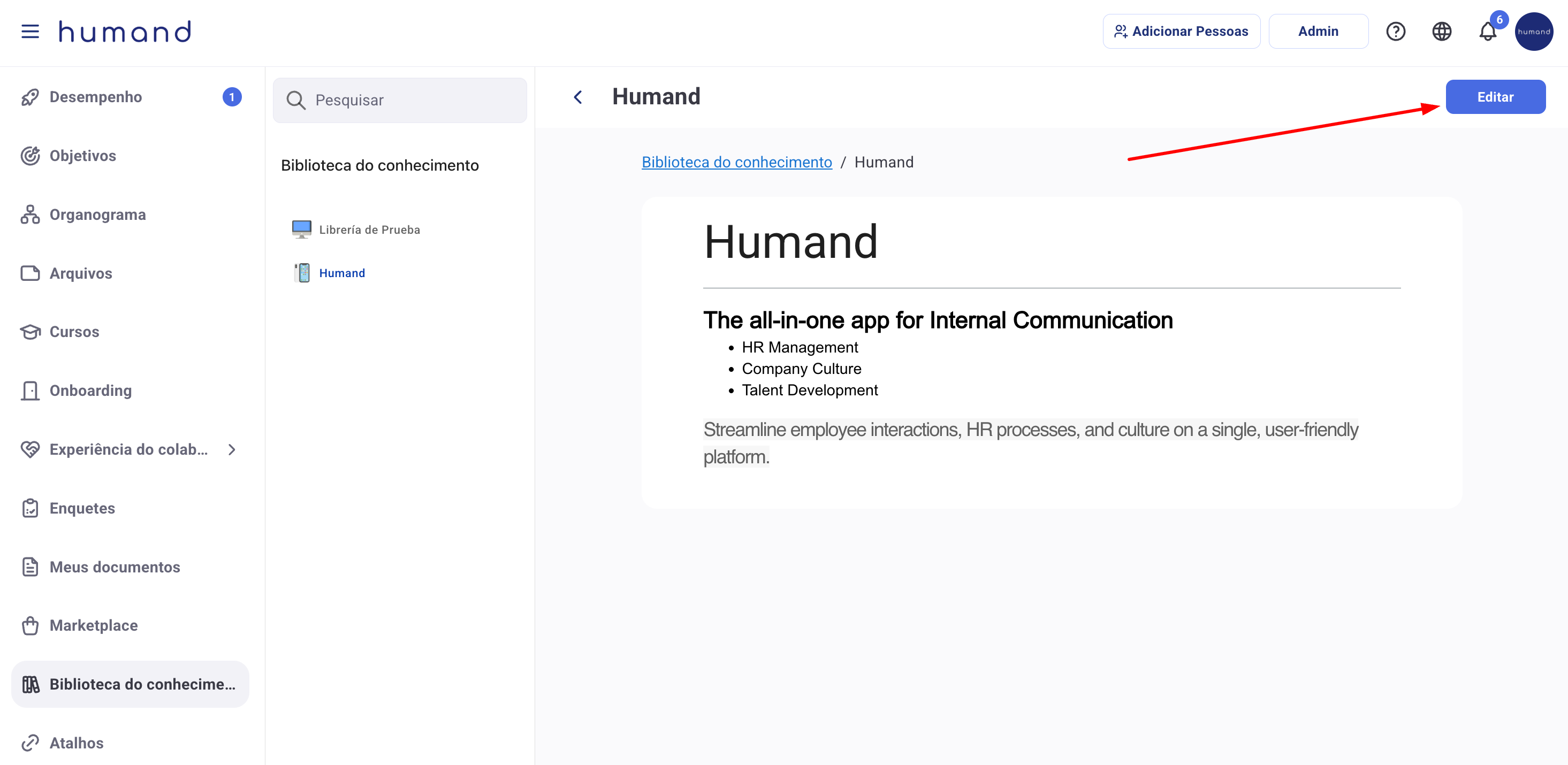This screenshot has width=1568, height=765.
Task: Open the help question mark icon
Action: tap(1395, 31)
